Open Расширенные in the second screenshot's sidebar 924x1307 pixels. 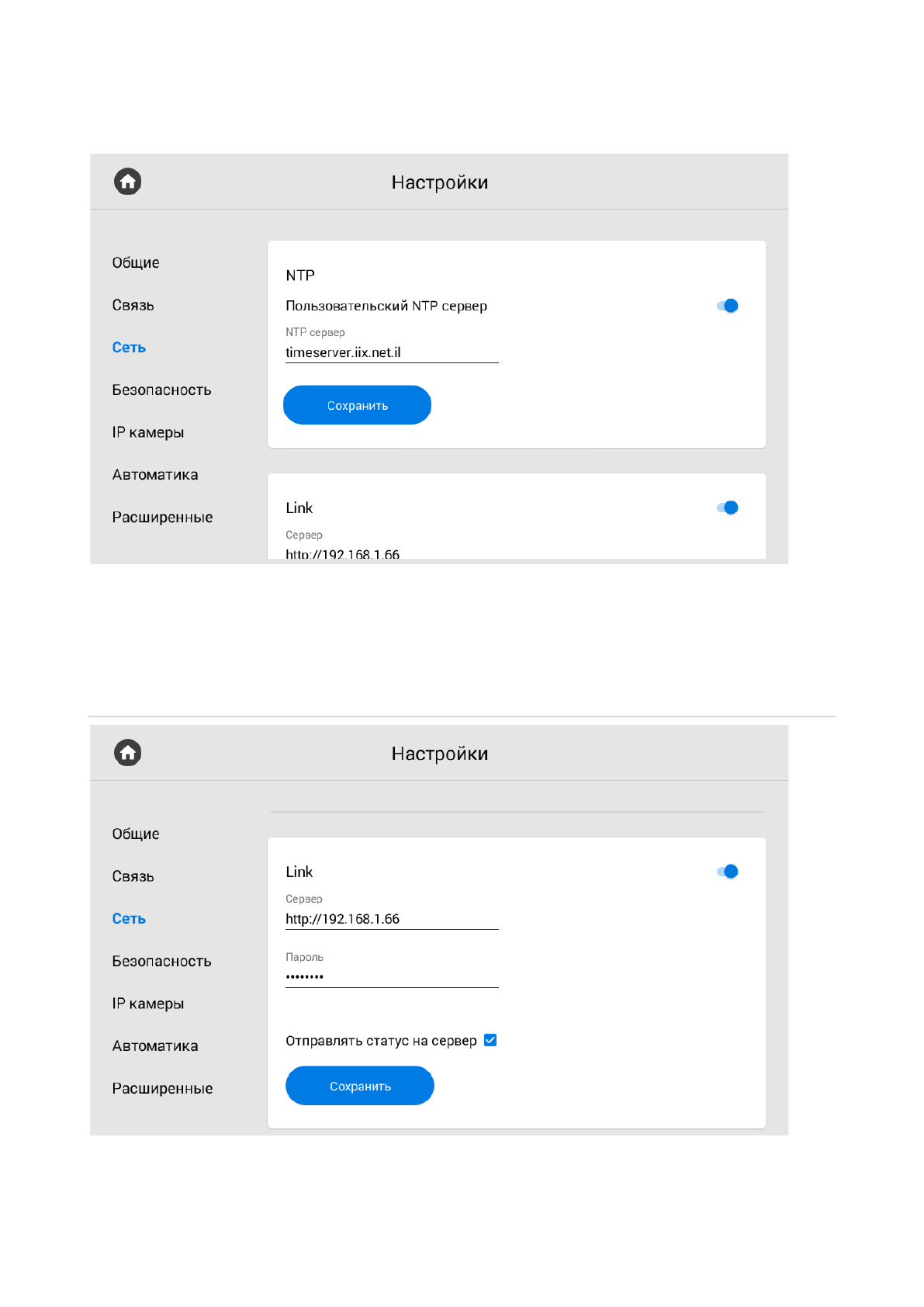coord(162,1088)
